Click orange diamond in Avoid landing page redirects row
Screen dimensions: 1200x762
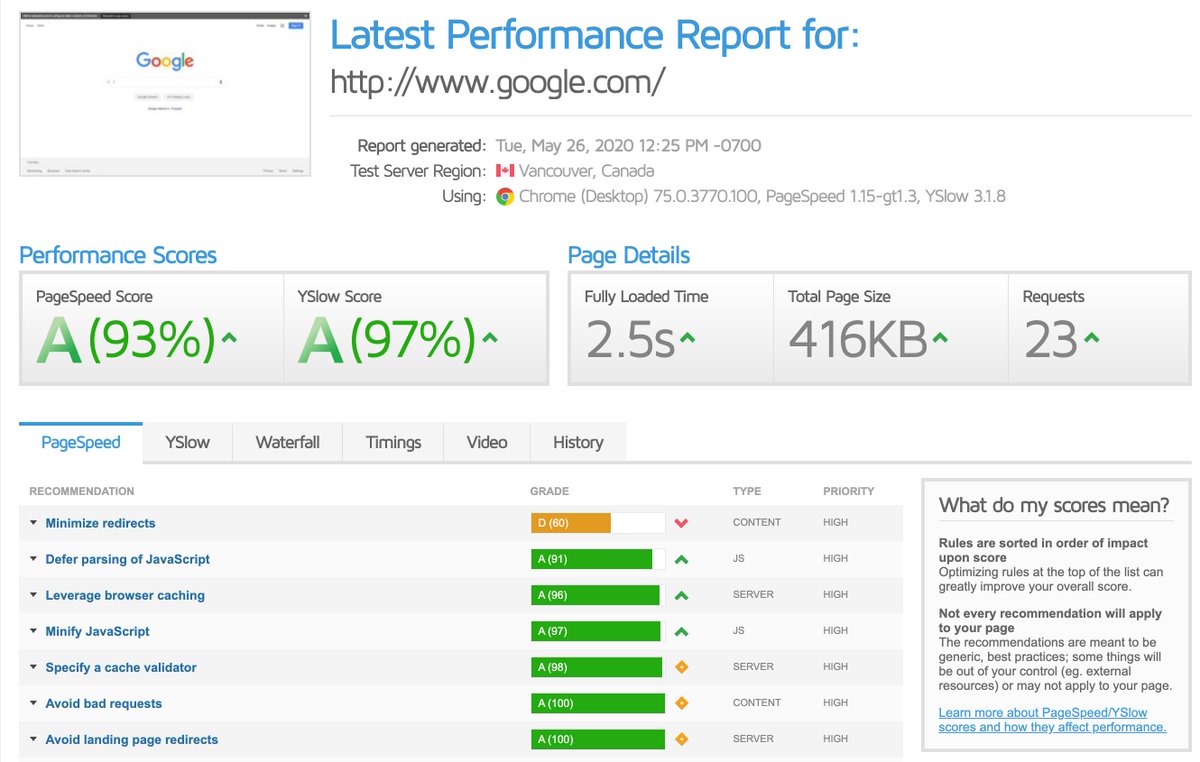click(682, 739)
